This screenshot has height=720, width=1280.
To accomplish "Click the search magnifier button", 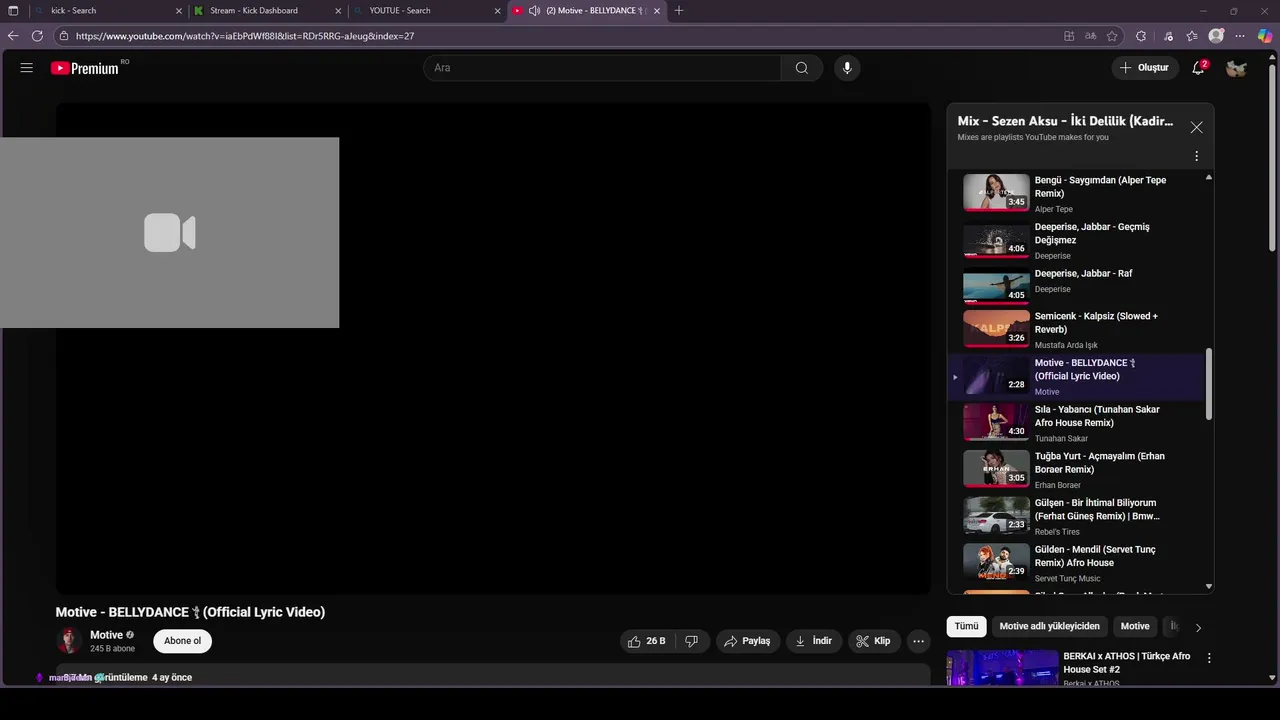I will [x=802, y=68].
